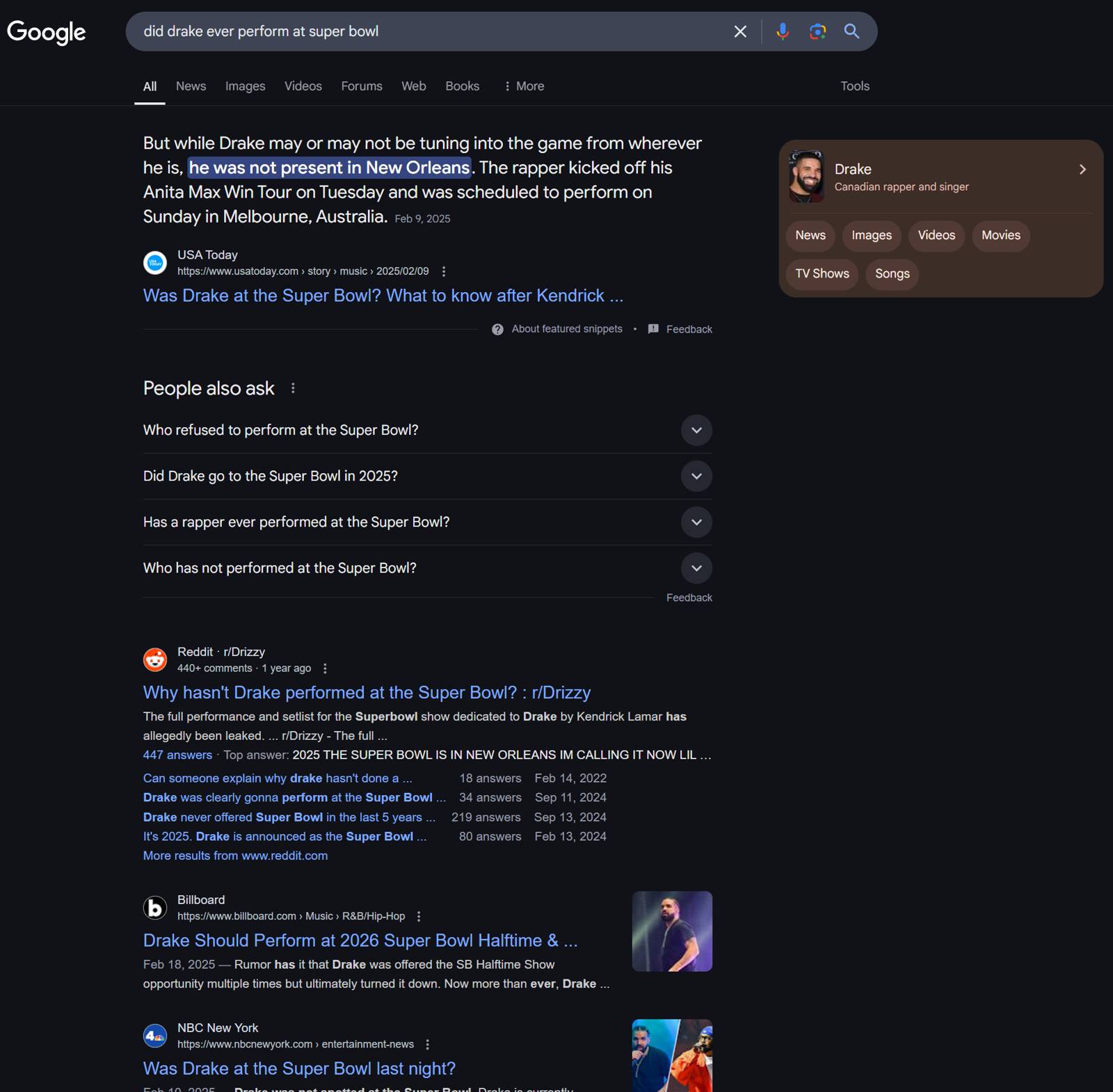Viewport: 1113px width, 1092px height.
Task: Click the Google logo
Action: (x=46, y=32)
